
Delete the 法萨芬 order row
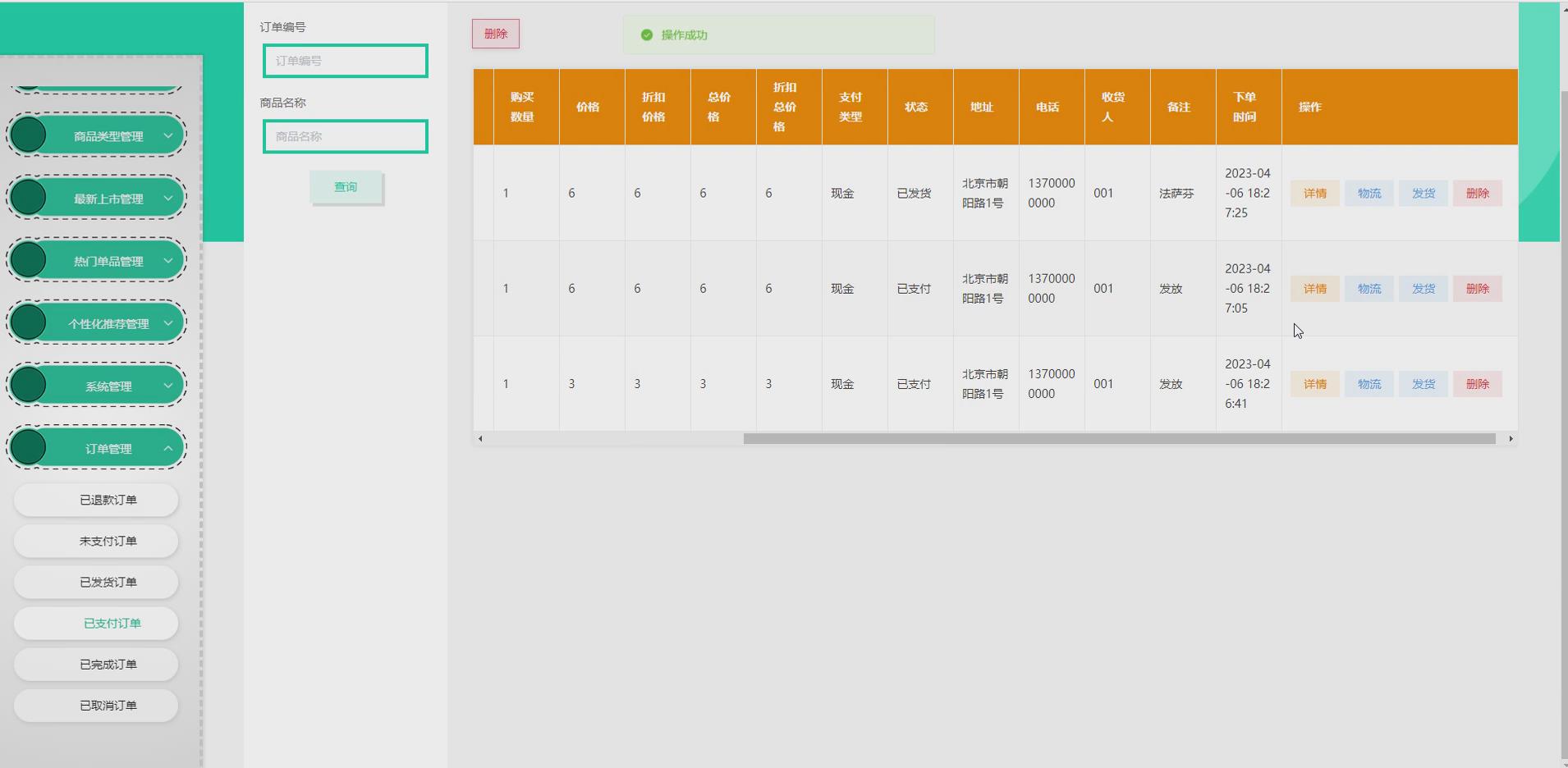pos(1478,194)
